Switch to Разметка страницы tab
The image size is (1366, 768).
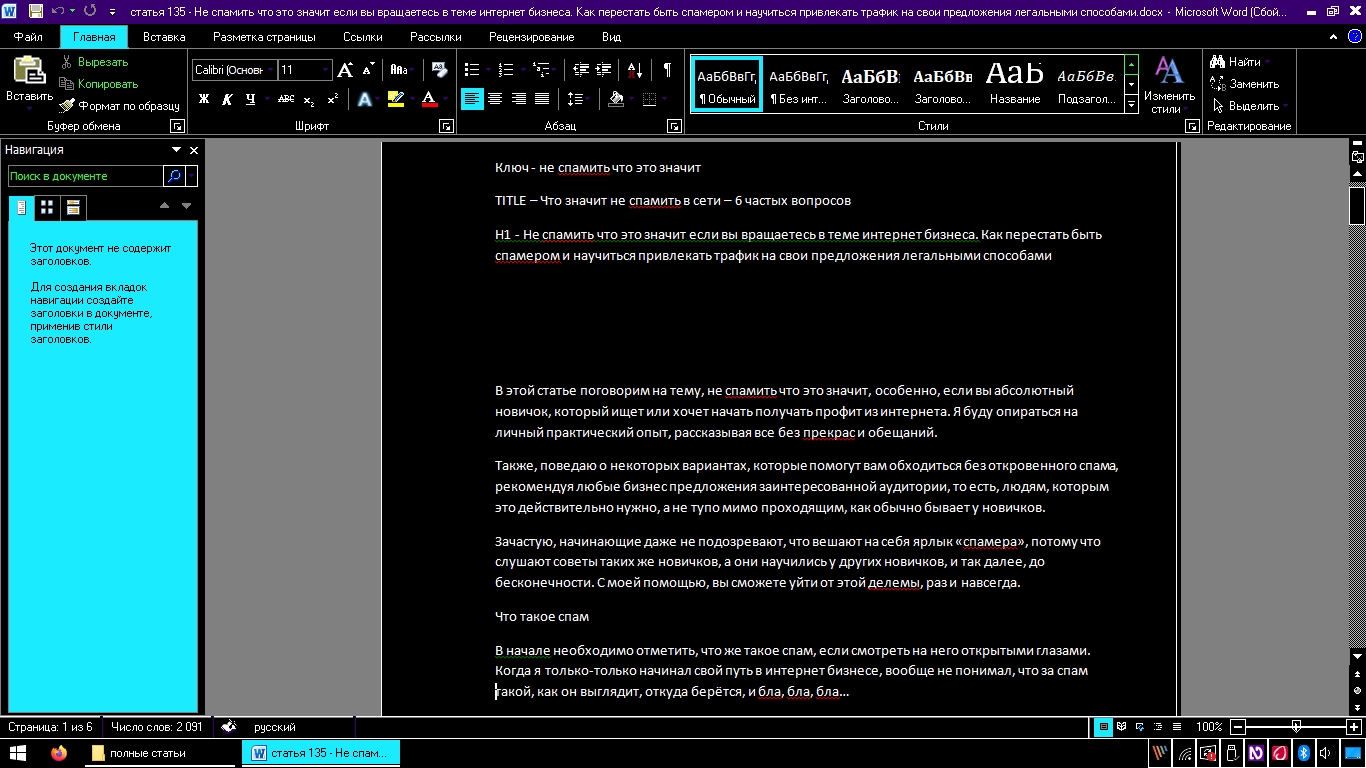click(x=264, y=37)
